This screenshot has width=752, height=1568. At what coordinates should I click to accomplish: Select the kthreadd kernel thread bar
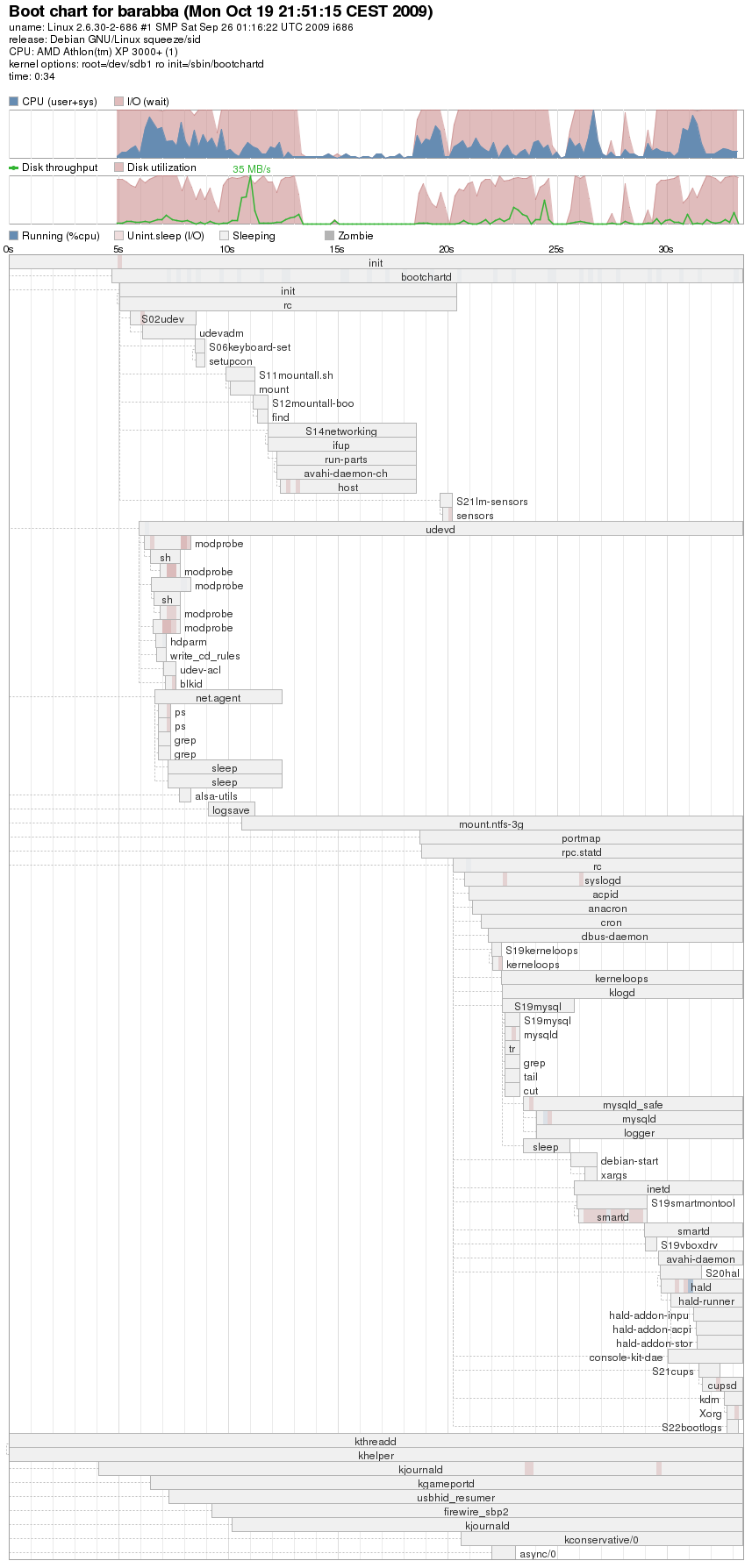point(376,1442)
